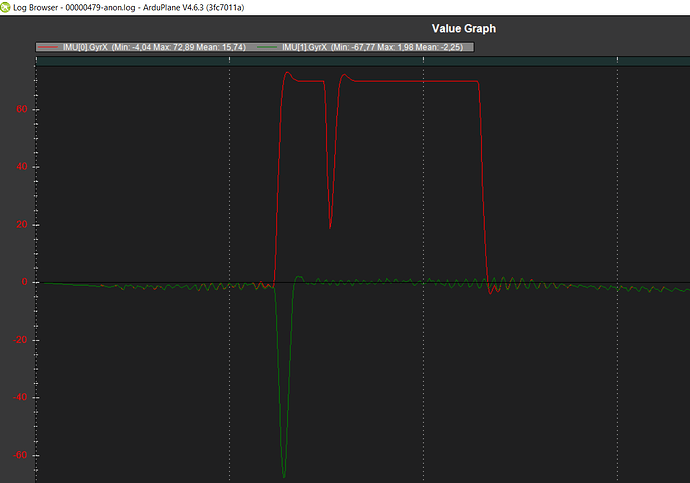
Task: Click the Log Browser app icon in title bar
Action: pos(5,7)
